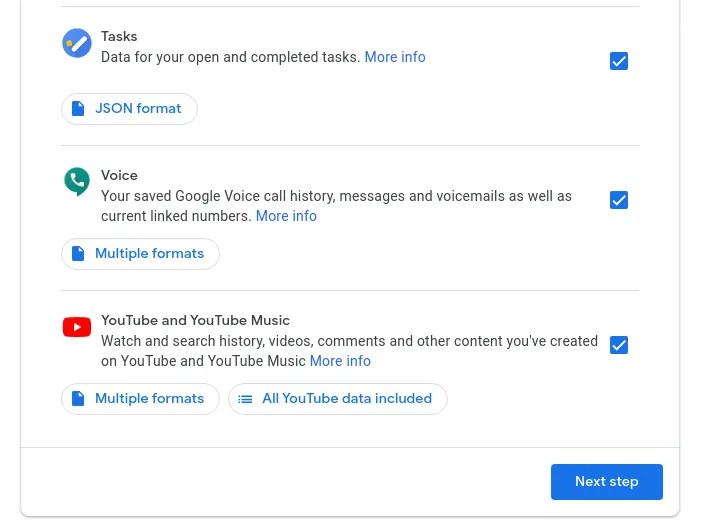Click the file icon in JSON format chip

coord(78,109)
